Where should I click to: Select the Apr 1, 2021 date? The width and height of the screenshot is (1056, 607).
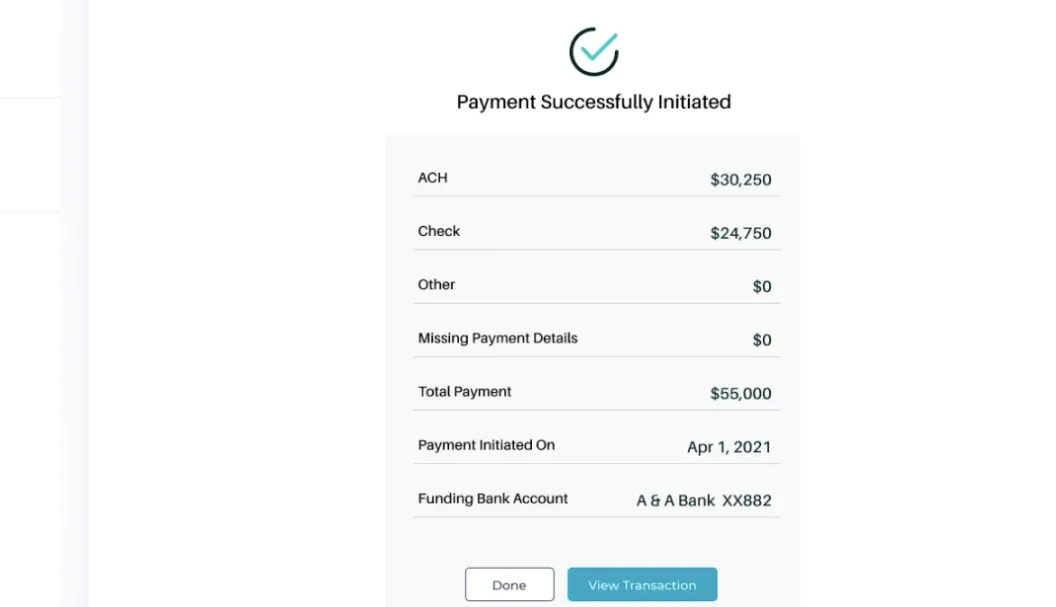[x=729, y=447]
